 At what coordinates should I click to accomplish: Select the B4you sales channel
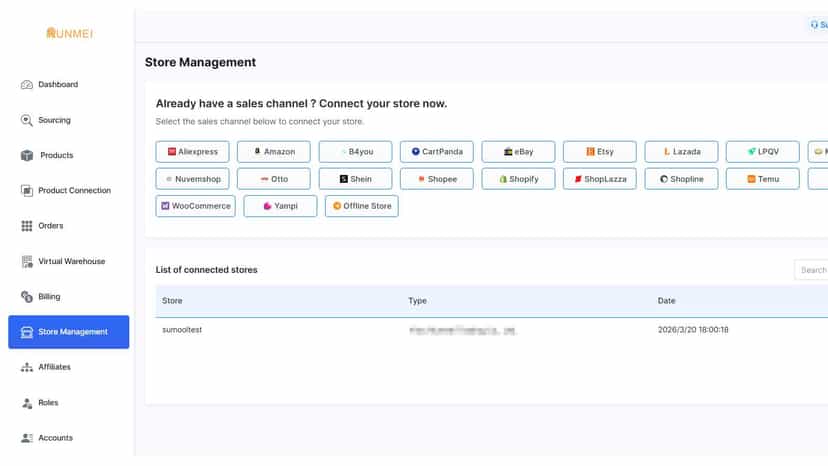355,152
